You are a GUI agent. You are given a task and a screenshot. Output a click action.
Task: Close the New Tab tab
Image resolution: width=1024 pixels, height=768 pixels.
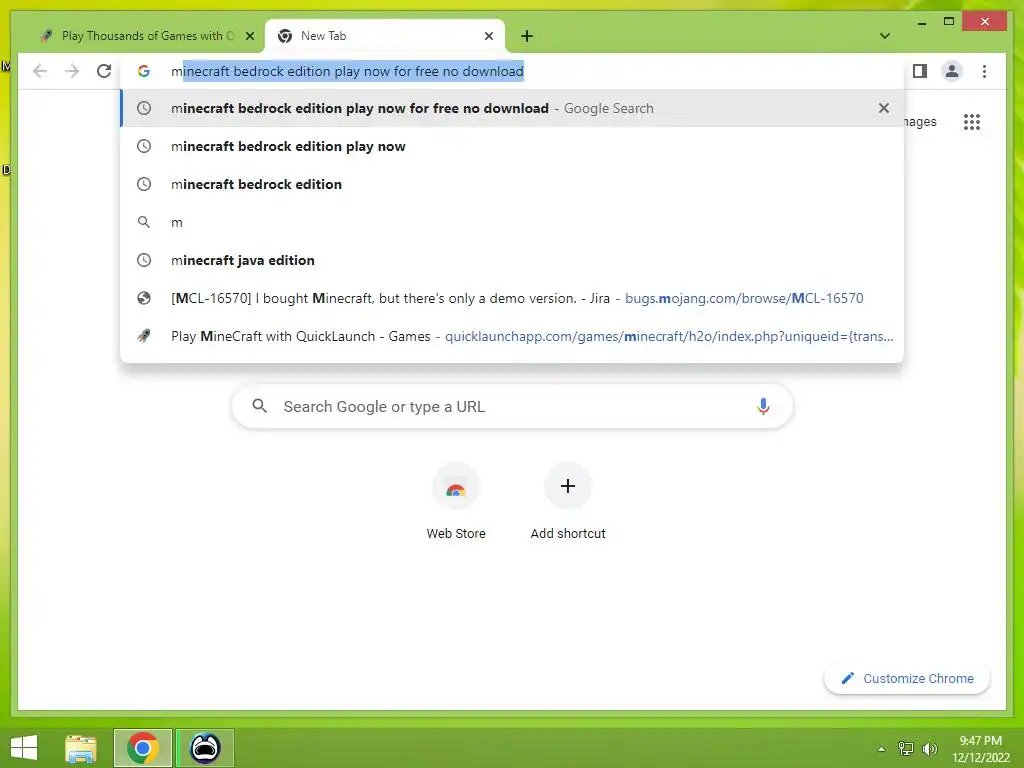pyautogui.click(x=488, y=36)
